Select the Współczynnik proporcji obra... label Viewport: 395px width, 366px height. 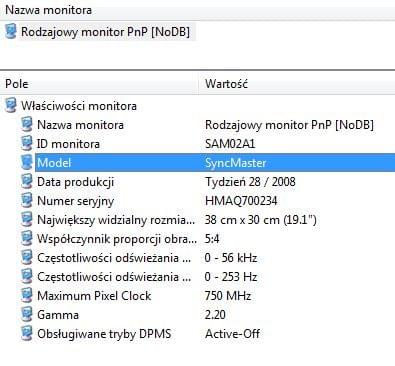117,239
